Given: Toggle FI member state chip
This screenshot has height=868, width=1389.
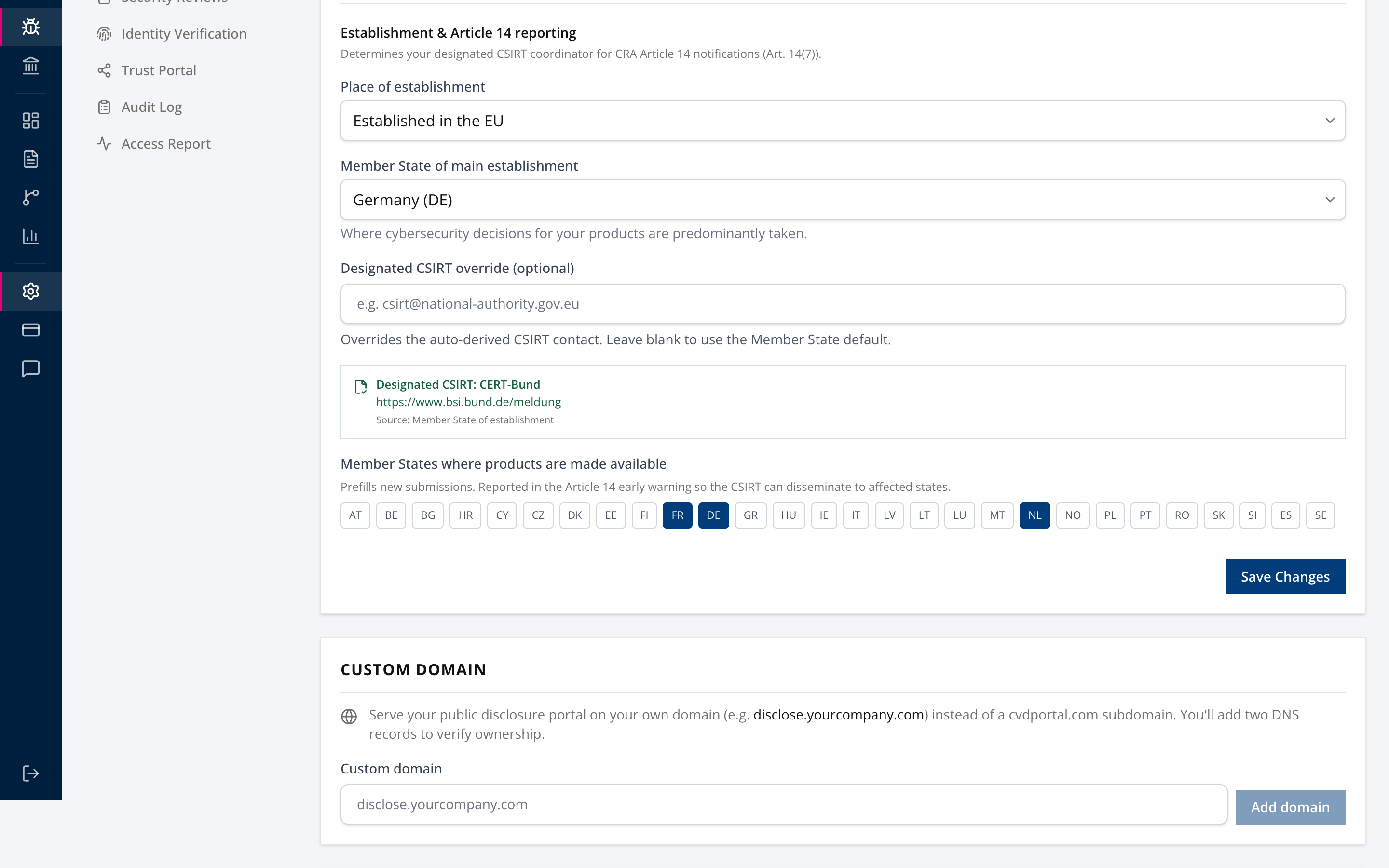Looking at the screenshot, I should pyautogui.click(x=644, y=515).
